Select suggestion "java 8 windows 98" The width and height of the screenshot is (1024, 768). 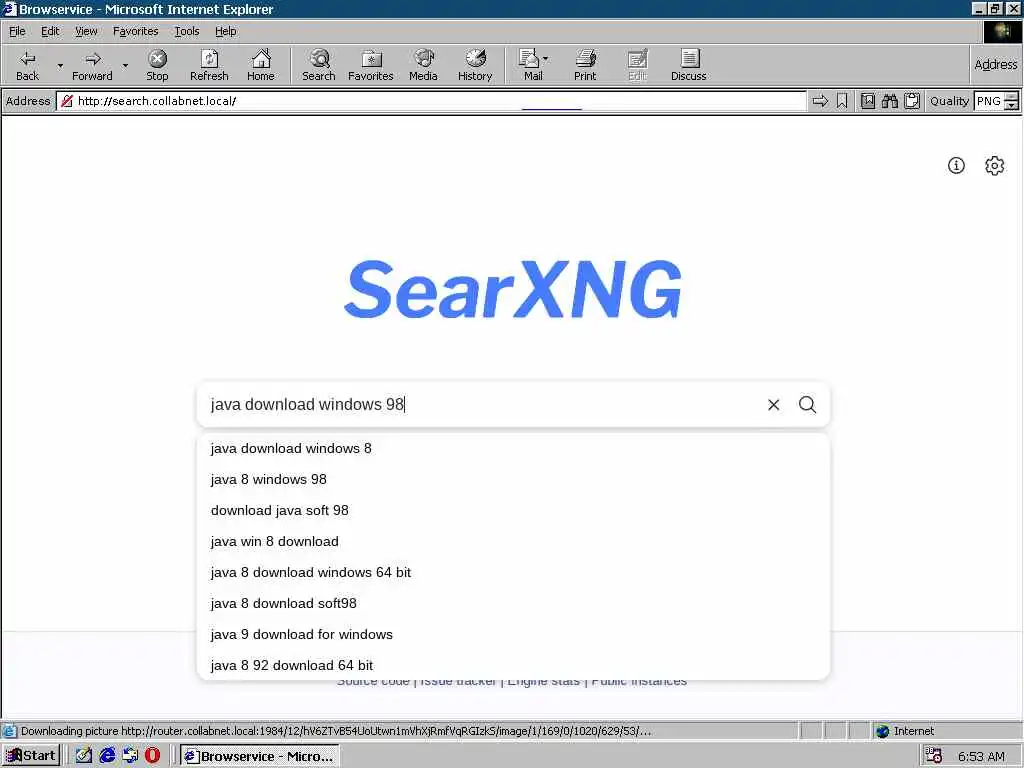[513, 479]
